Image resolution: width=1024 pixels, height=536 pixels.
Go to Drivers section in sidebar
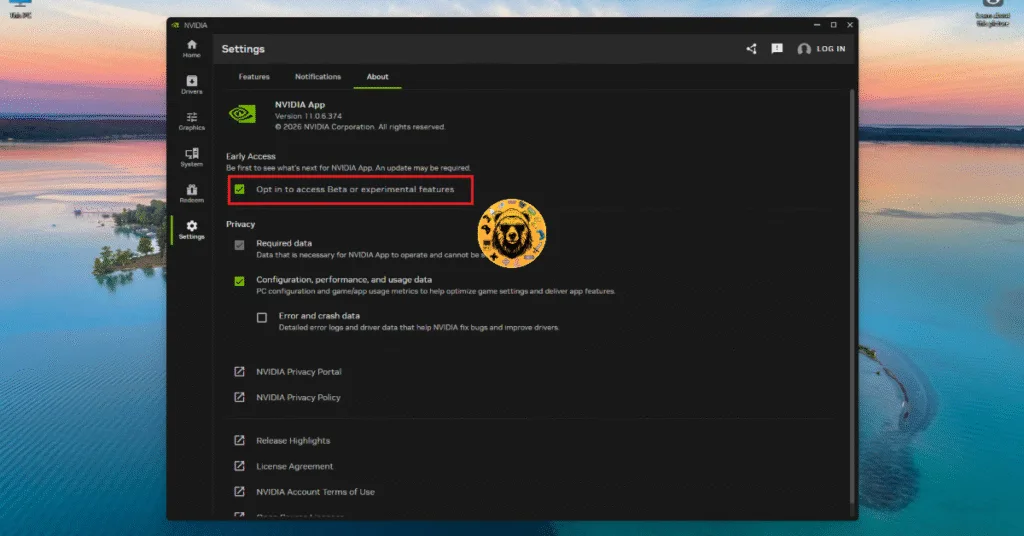(191, 85)
